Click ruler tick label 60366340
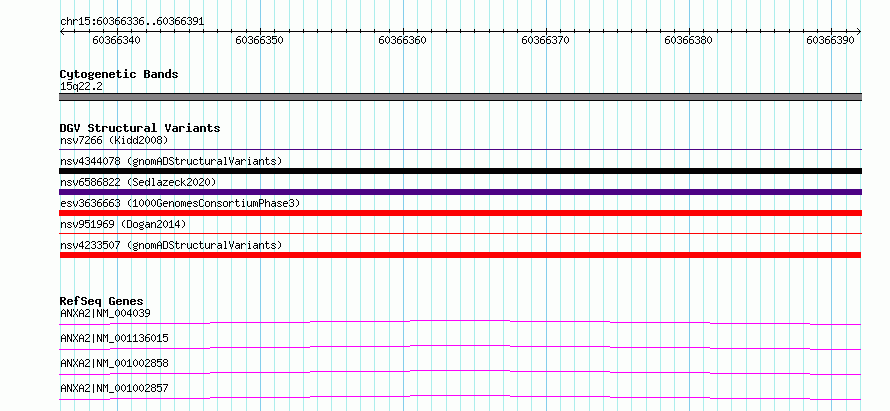Image resolution: width=890 pixels, height=411 pixels. 116,40
